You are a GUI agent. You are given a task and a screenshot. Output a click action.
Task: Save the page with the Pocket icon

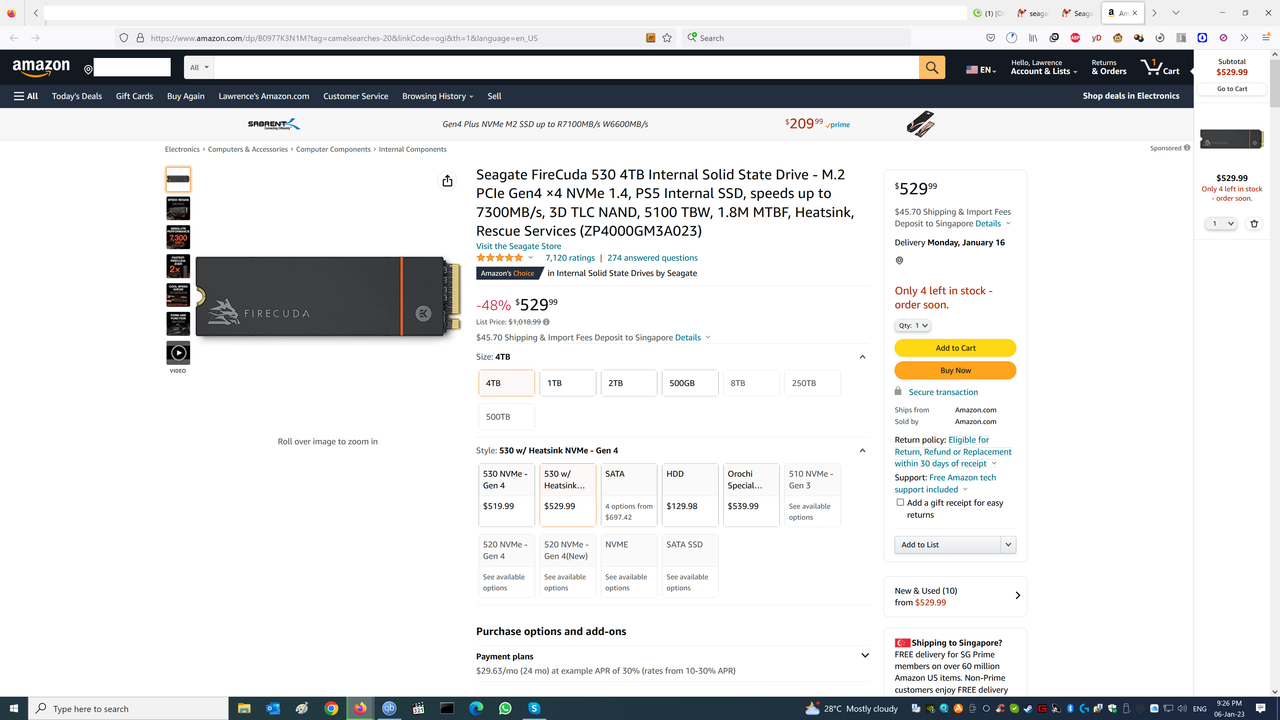990,37
